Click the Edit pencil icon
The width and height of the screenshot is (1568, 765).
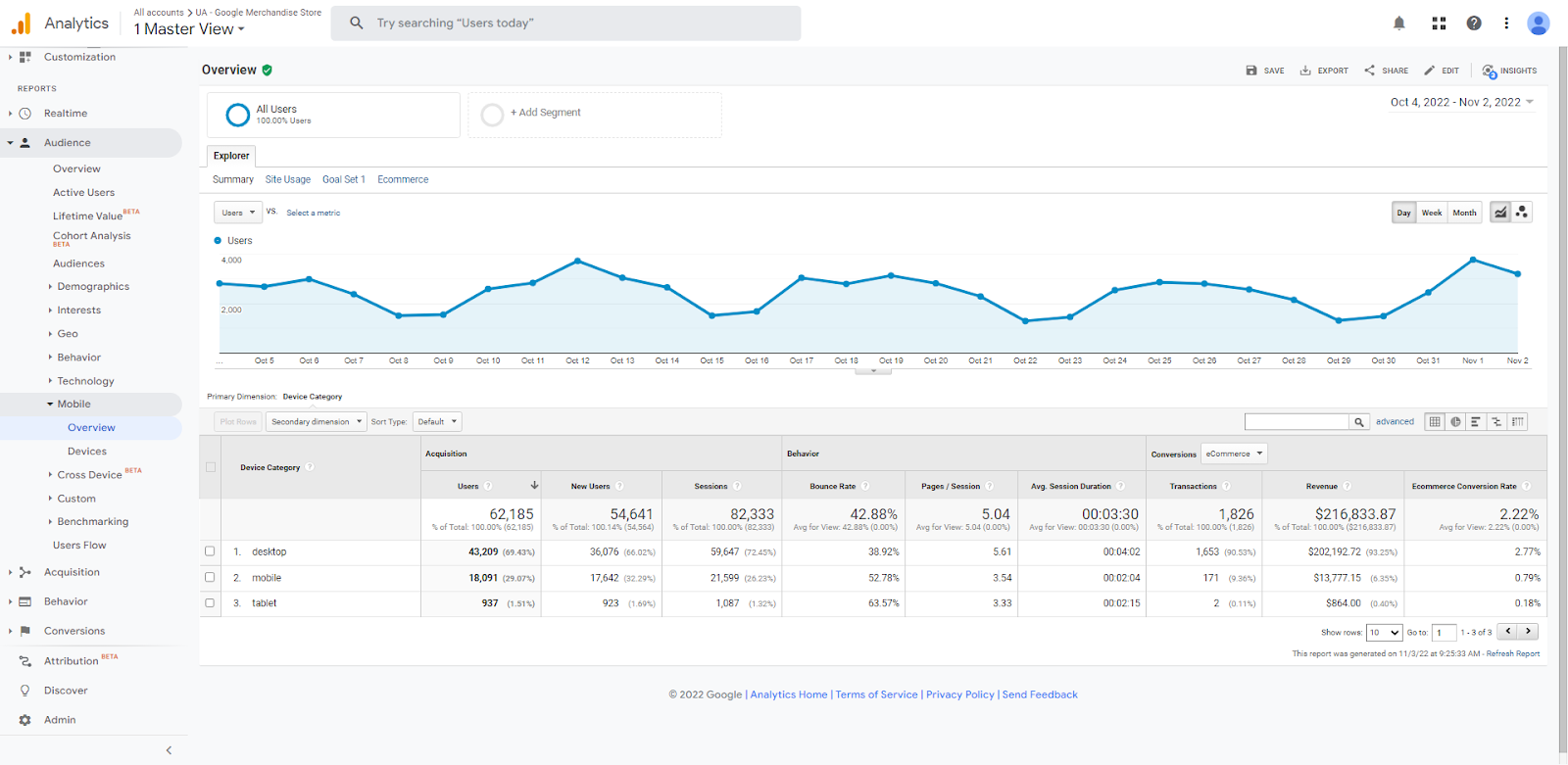[1430, 71]
